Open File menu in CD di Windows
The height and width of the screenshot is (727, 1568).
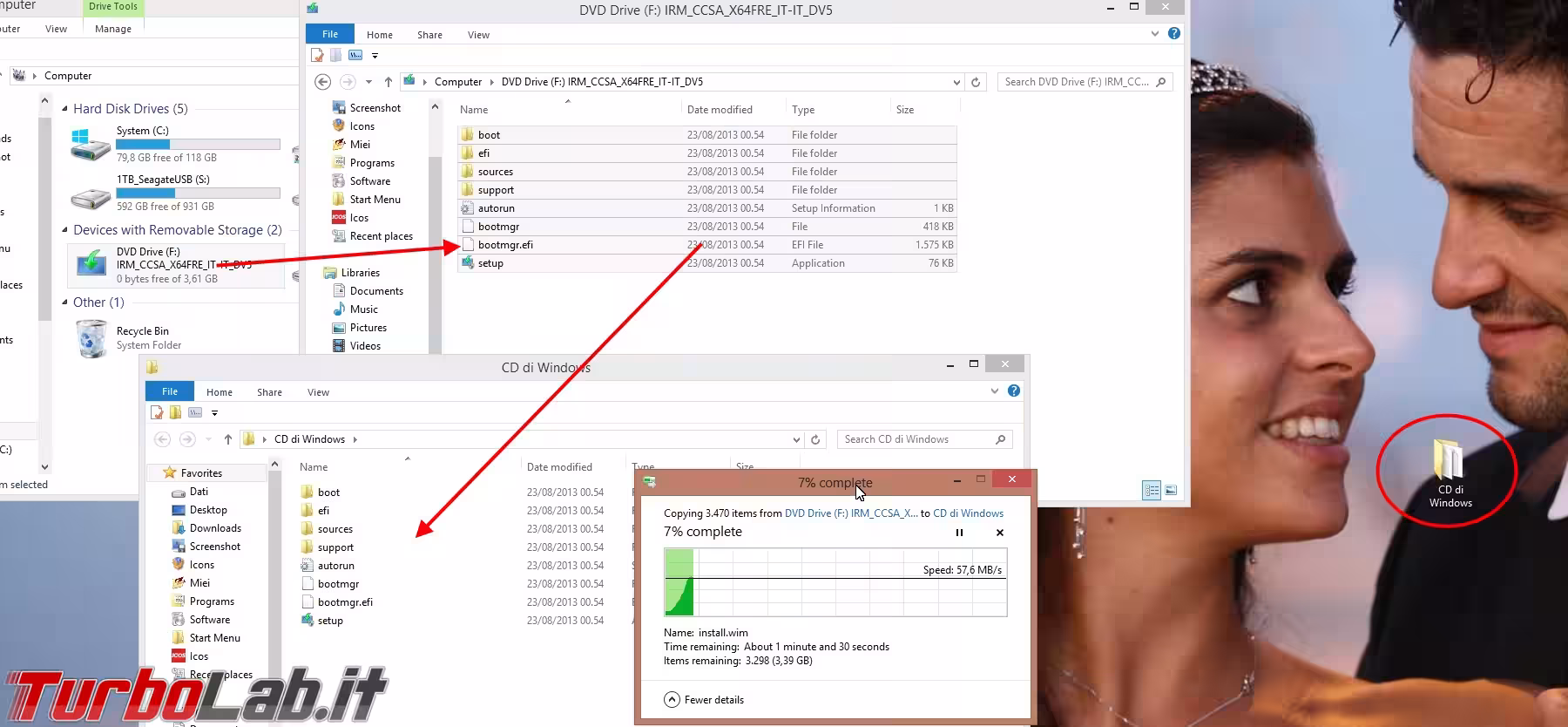pos(170,392)
